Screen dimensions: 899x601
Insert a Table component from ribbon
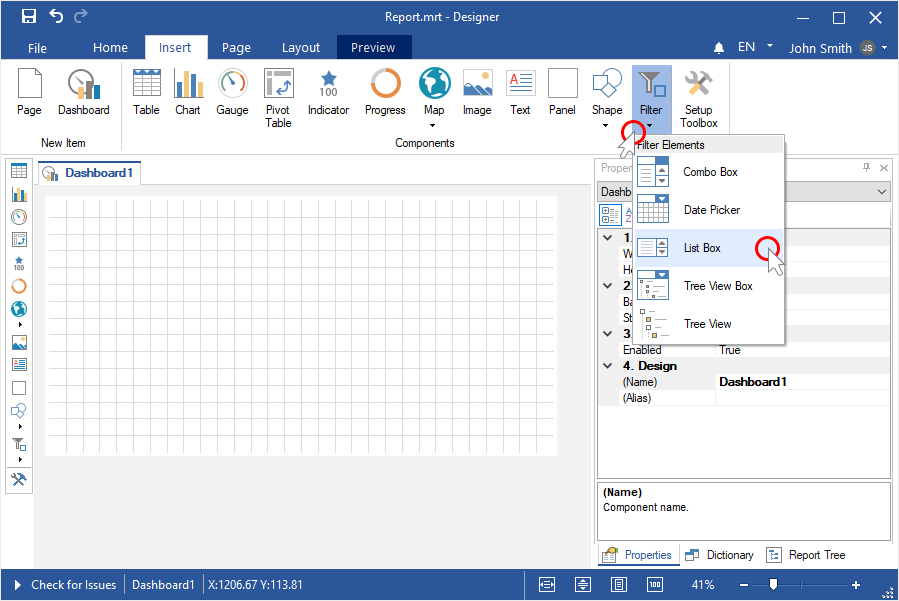(x=146, y=93)
